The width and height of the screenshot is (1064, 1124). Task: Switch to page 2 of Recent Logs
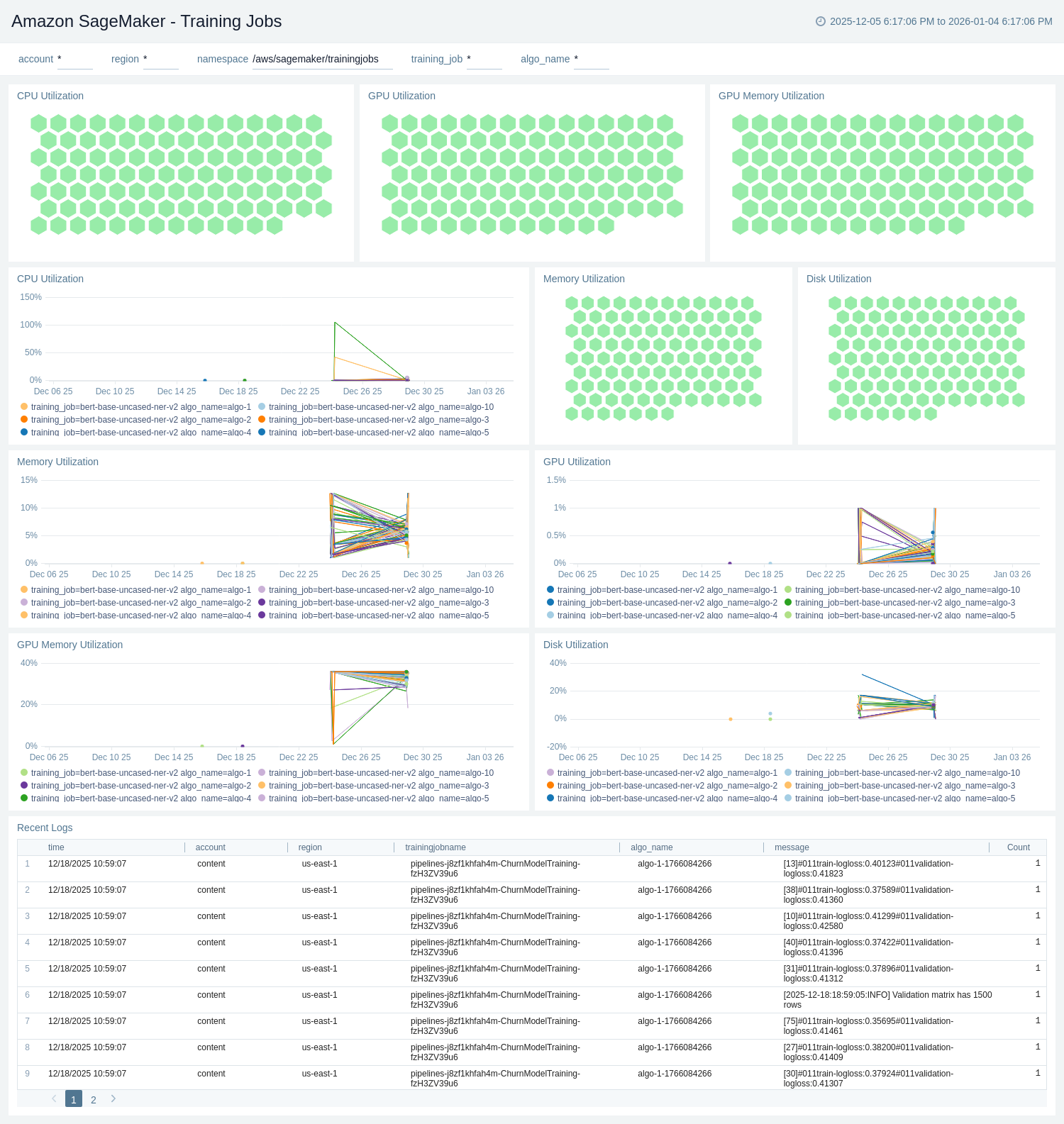click(94, 1099)
